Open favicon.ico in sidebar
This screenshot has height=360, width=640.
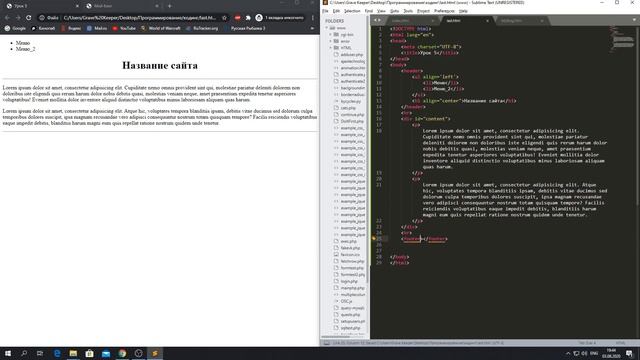350,255
